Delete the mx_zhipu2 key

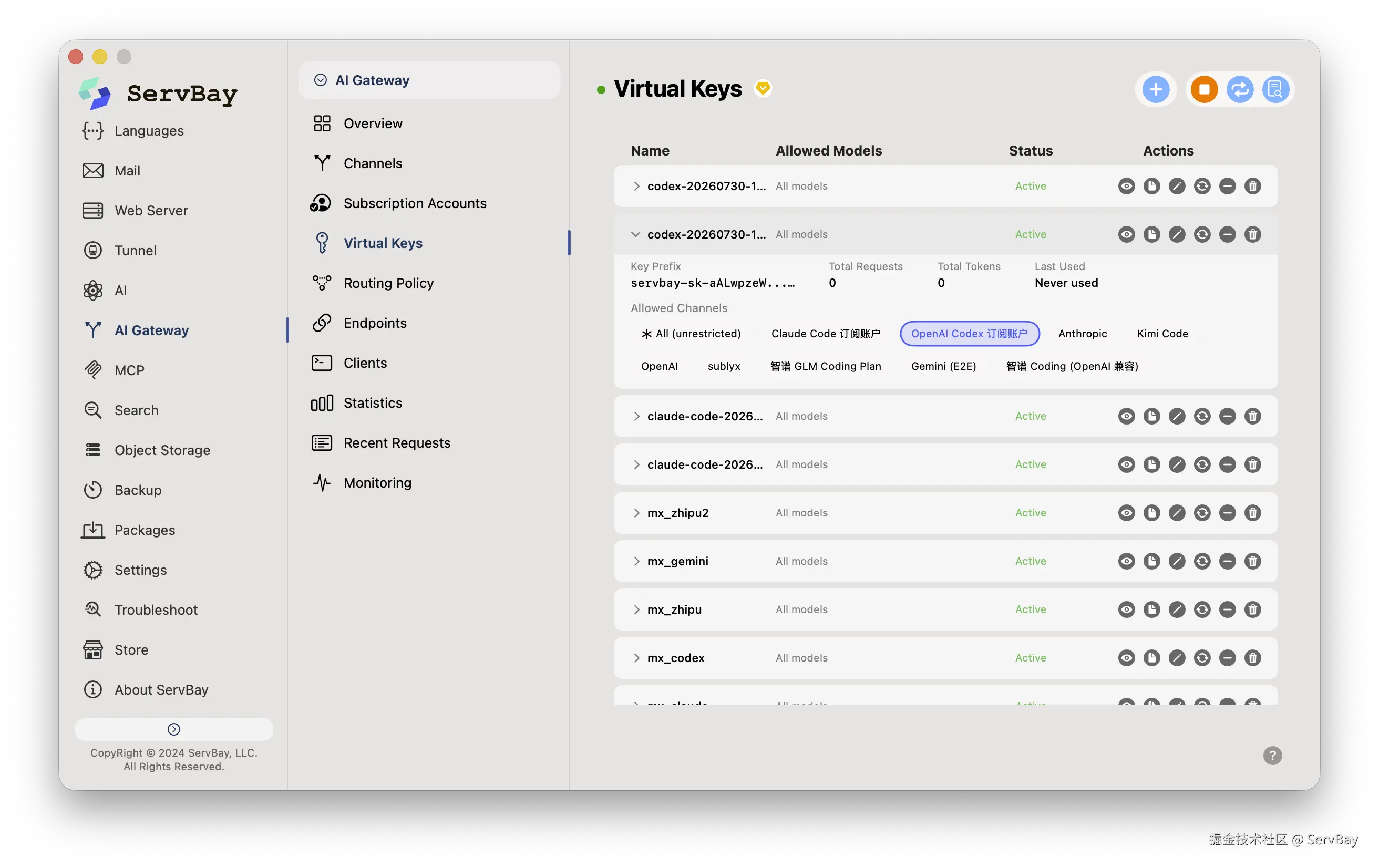point(1252,513)
